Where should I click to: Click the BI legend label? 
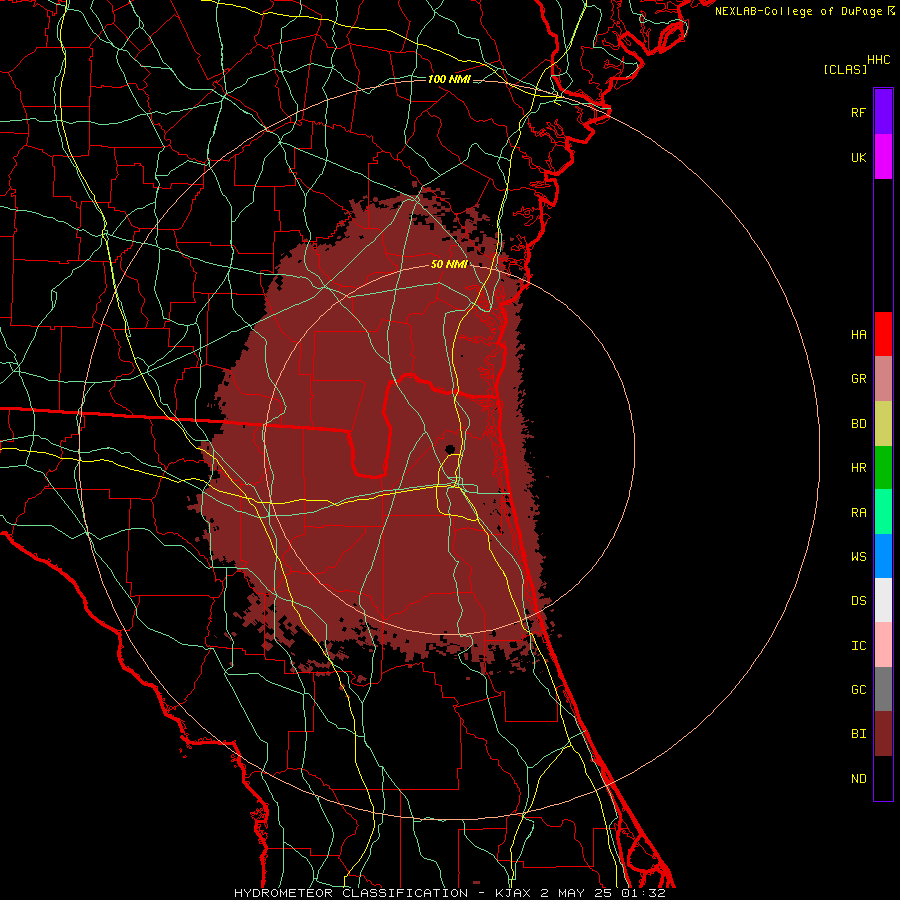tap(858, 734)
